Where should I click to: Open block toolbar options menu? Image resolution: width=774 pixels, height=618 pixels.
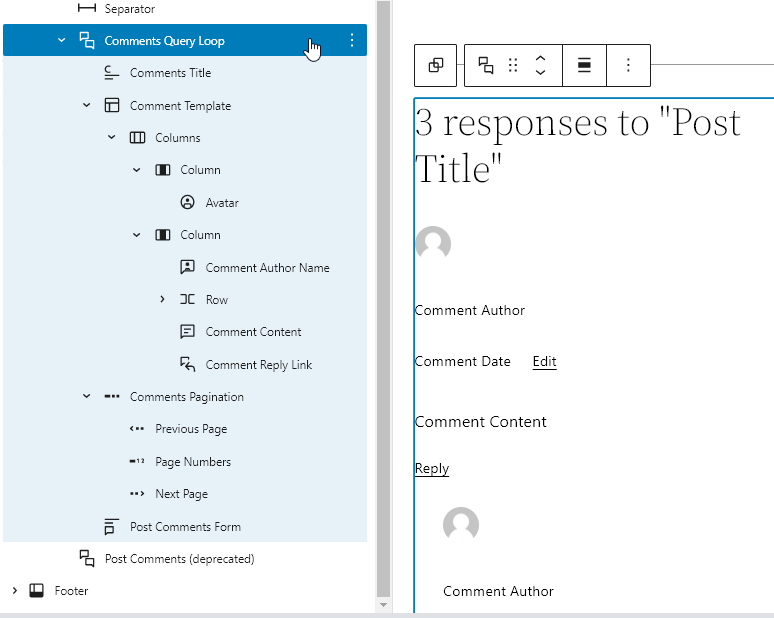[628, 65]
